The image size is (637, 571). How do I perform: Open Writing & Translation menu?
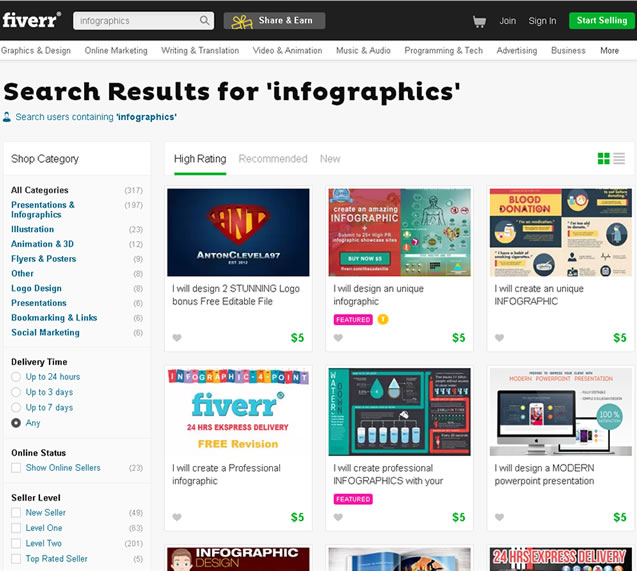(200, 51)
